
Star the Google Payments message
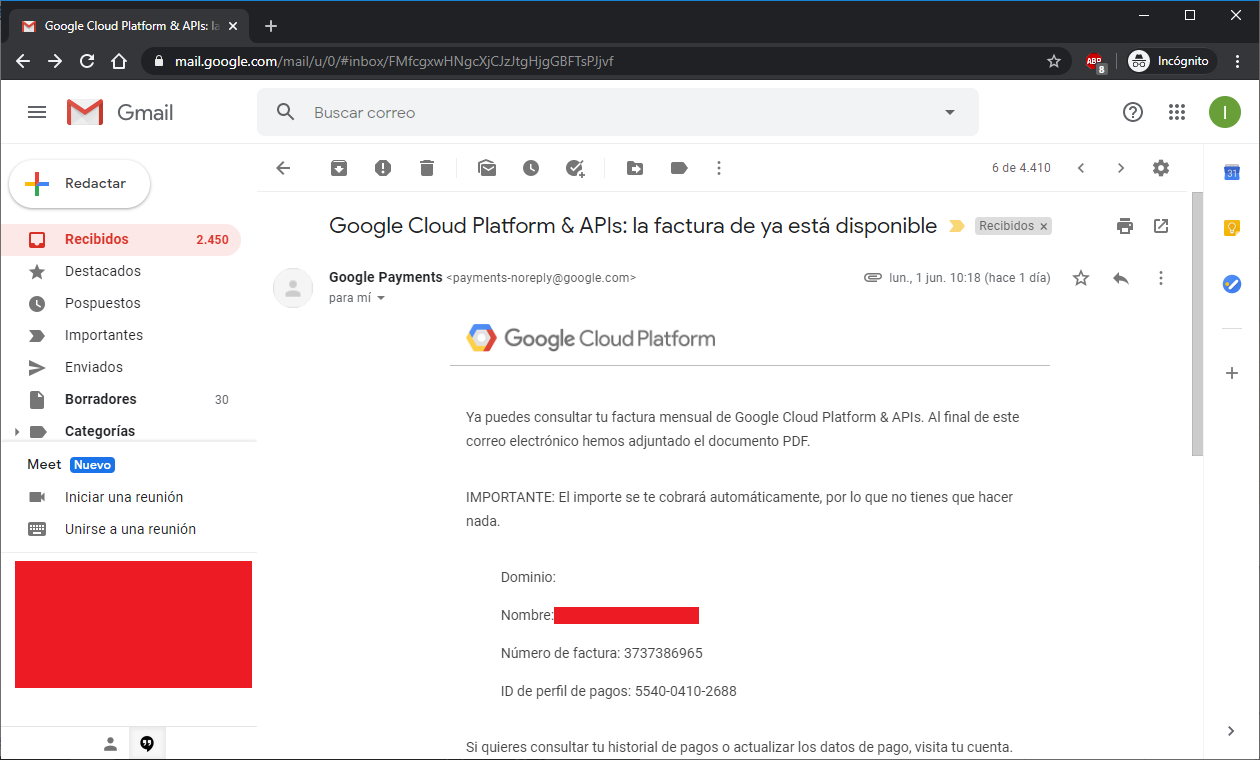(x=1081, y=278)
